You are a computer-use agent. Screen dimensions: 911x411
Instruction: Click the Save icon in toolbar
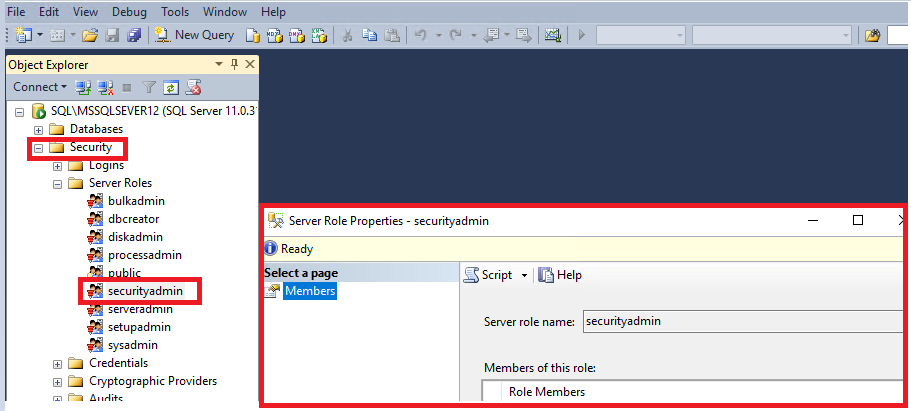(x=113, y=35)
